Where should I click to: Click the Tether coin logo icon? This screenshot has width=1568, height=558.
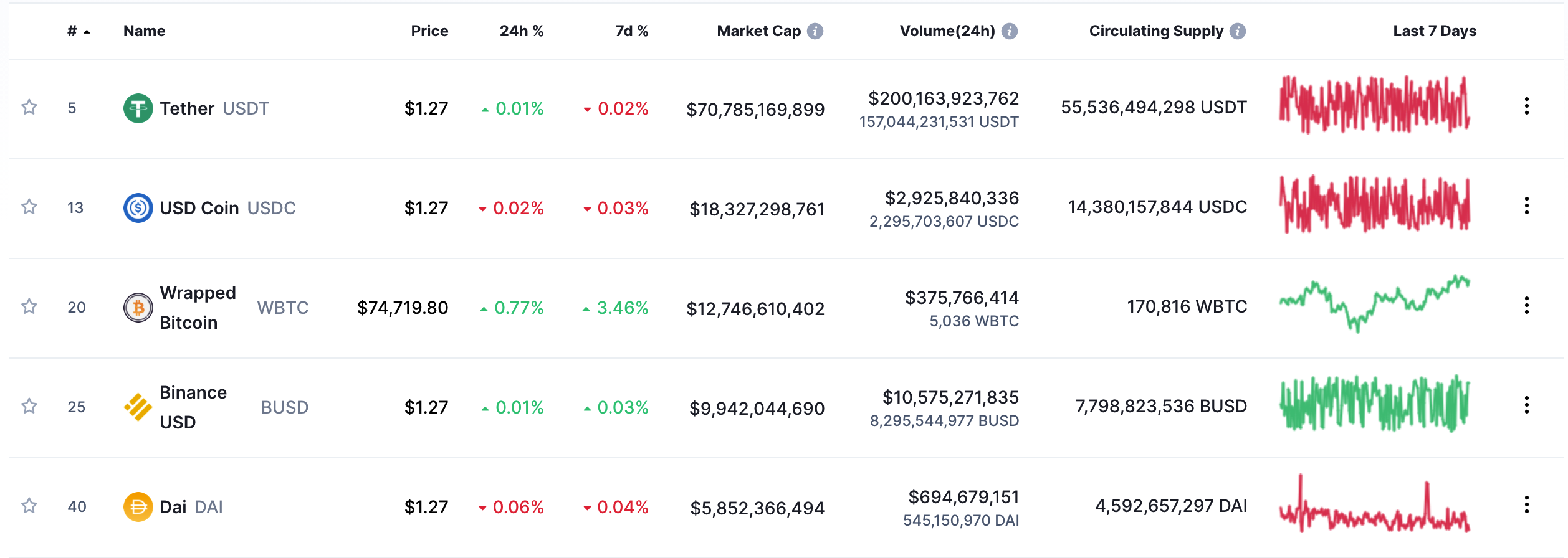click(x=138, y=108)
